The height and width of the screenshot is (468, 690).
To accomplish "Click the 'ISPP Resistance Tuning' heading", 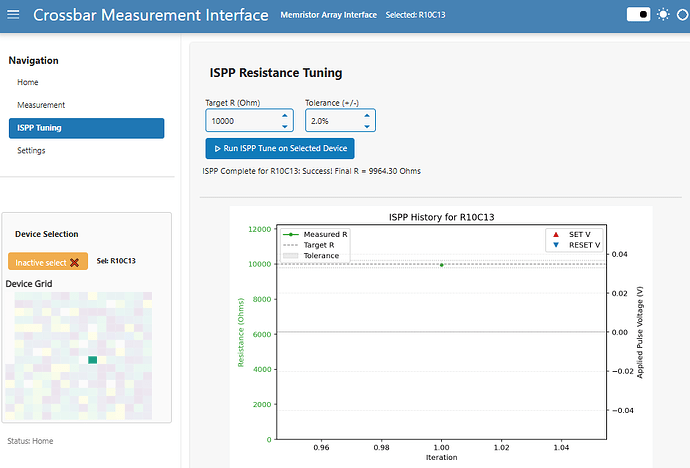I will tap(276, 73).
